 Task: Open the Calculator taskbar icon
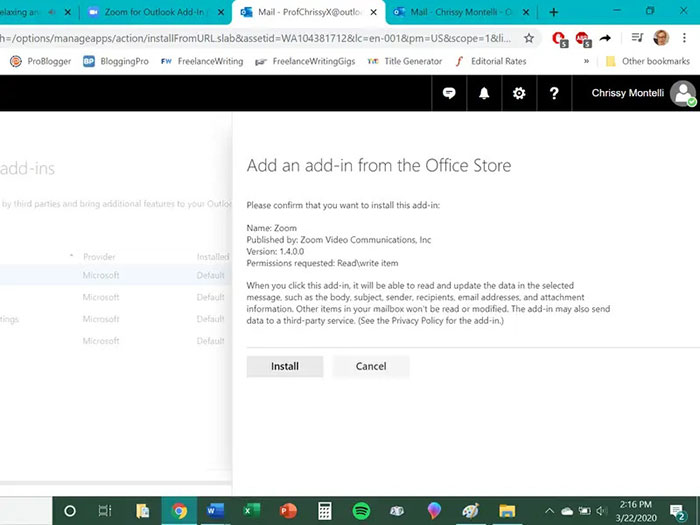(x=324, y=510)
